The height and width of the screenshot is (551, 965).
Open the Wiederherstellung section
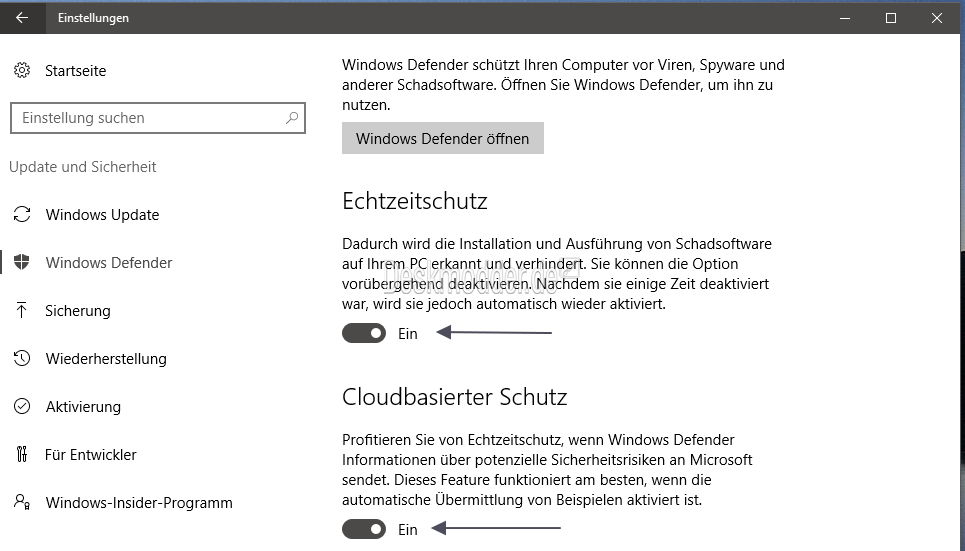point(106,358)
